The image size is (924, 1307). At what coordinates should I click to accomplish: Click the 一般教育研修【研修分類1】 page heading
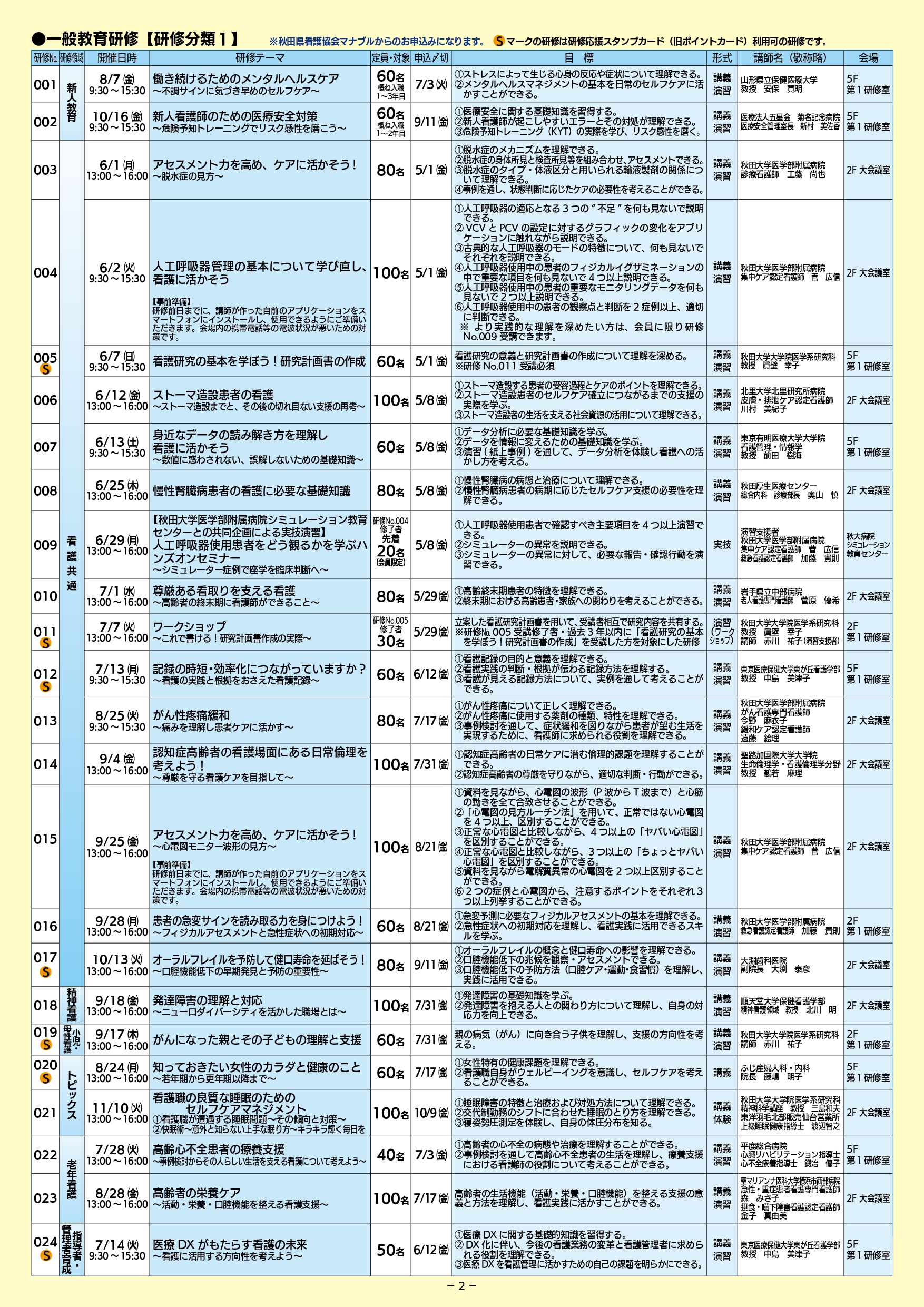click(136, 38)
